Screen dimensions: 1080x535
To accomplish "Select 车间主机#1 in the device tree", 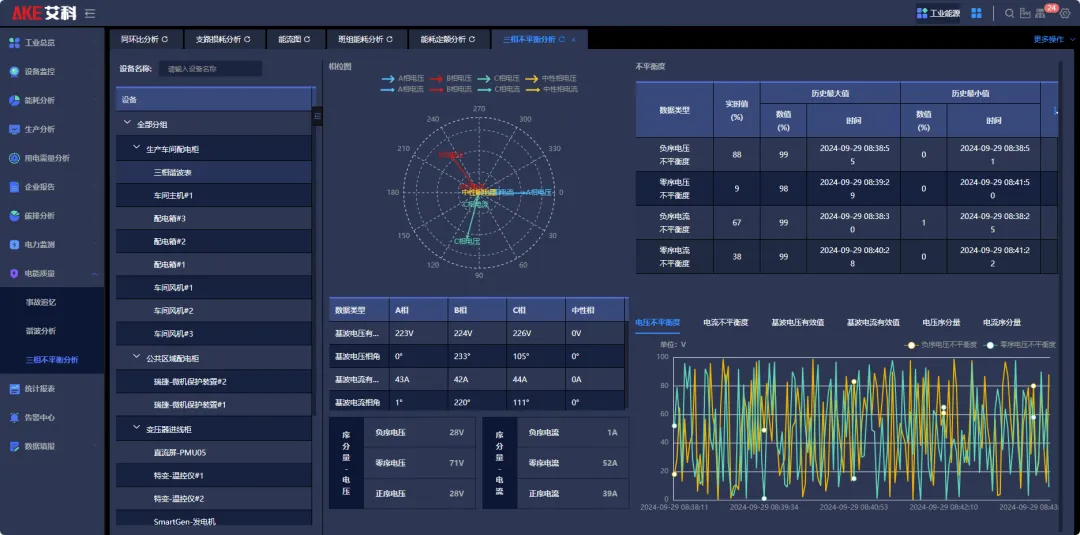I will coord(173,196).
